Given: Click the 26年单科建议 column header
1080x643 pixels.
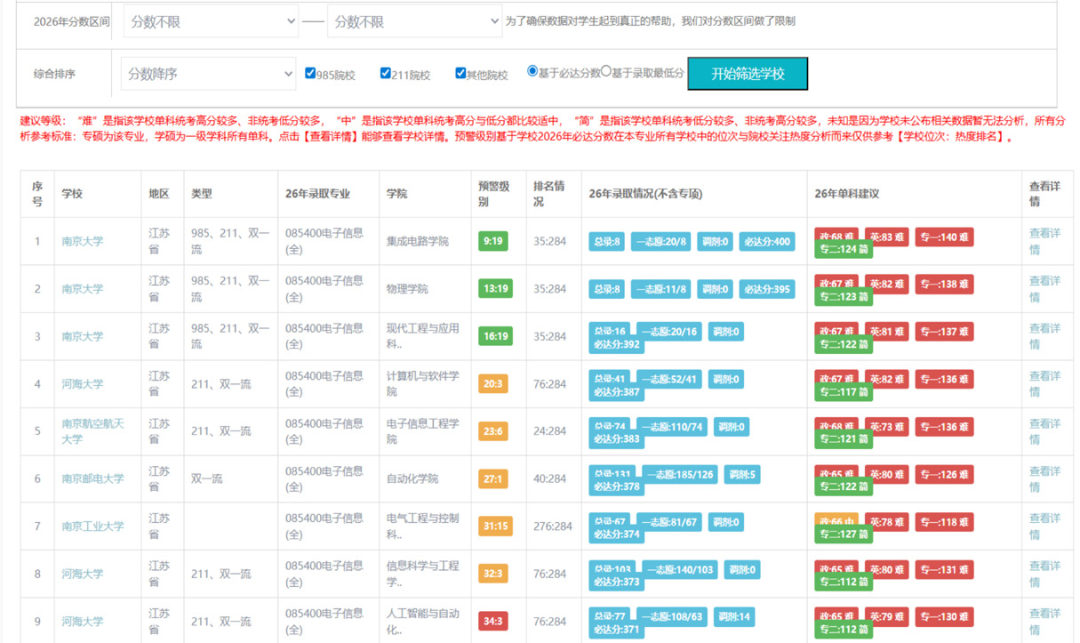Looking at the screenshot, I should pyautogui.click(x=847, y=193).
